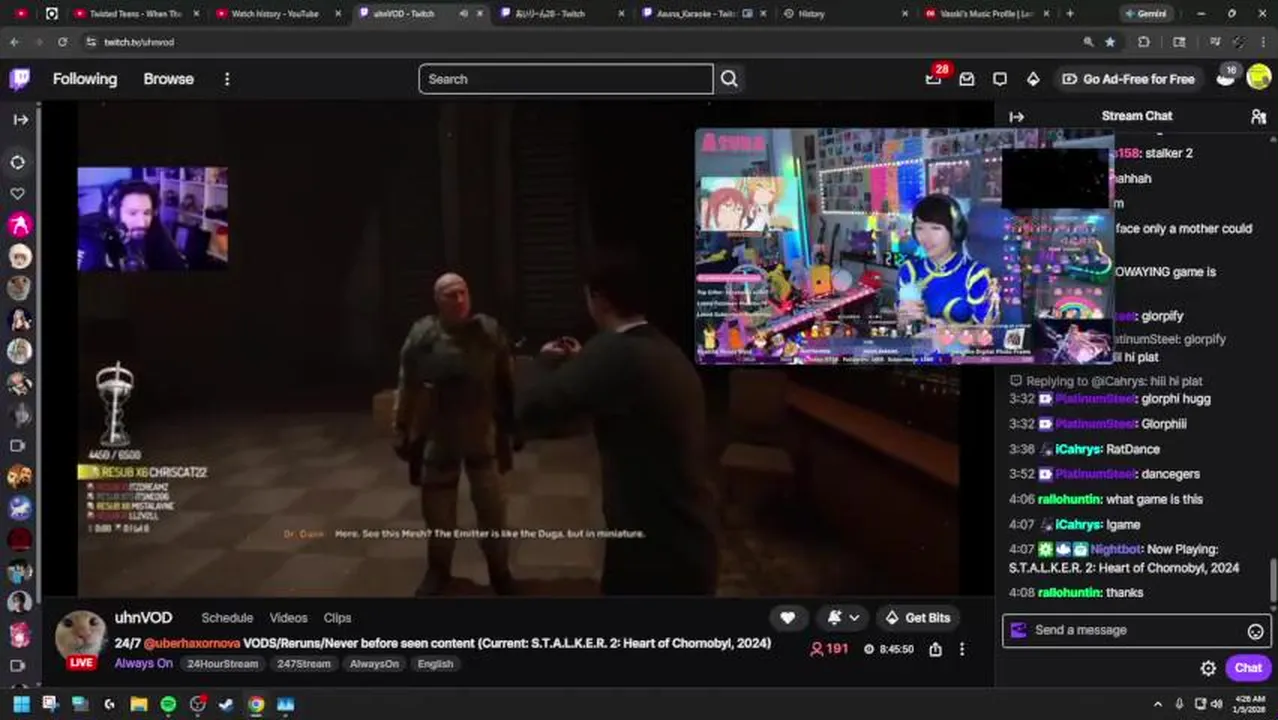This screenshot has height=720, width=1278.
Task: Bookmark this page with star icon
Action: [x=1110, y=42]
